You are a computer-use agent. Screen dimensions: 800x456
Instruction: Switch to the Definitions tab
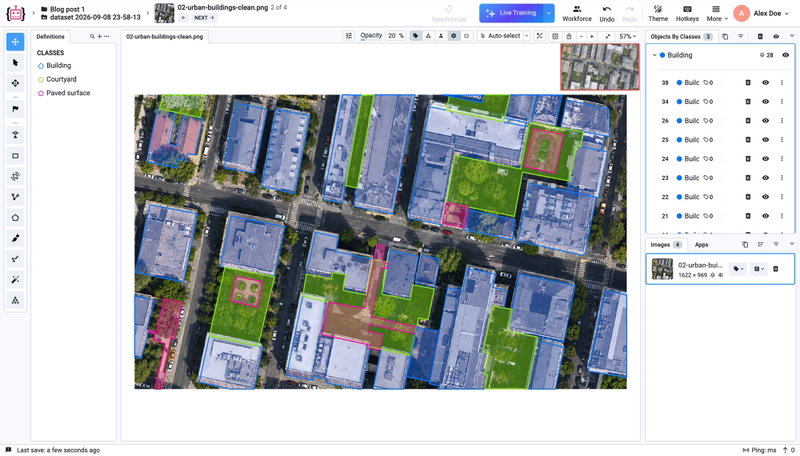(x=51, y=37)
